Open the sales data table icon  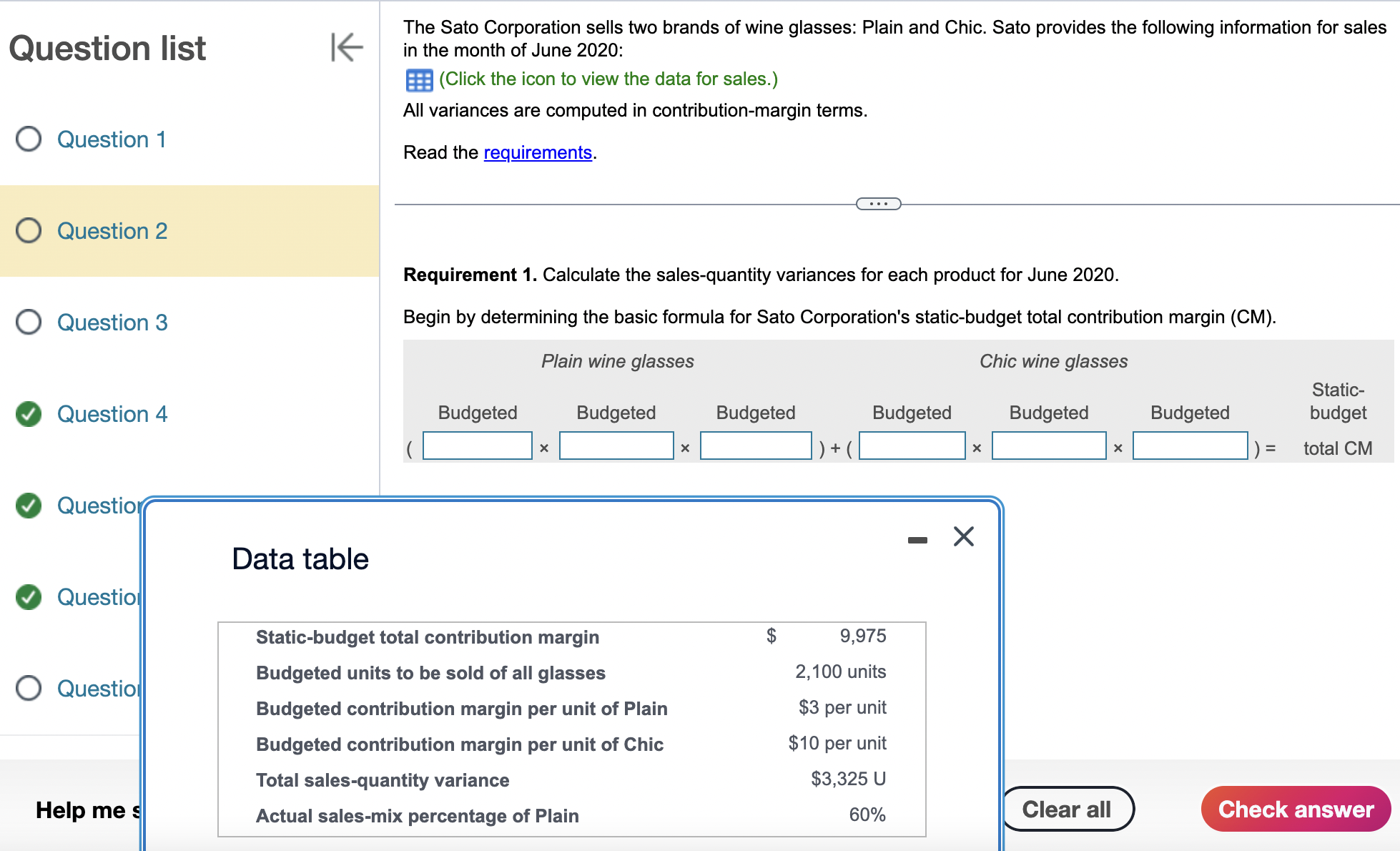click(x=419, y=80)
